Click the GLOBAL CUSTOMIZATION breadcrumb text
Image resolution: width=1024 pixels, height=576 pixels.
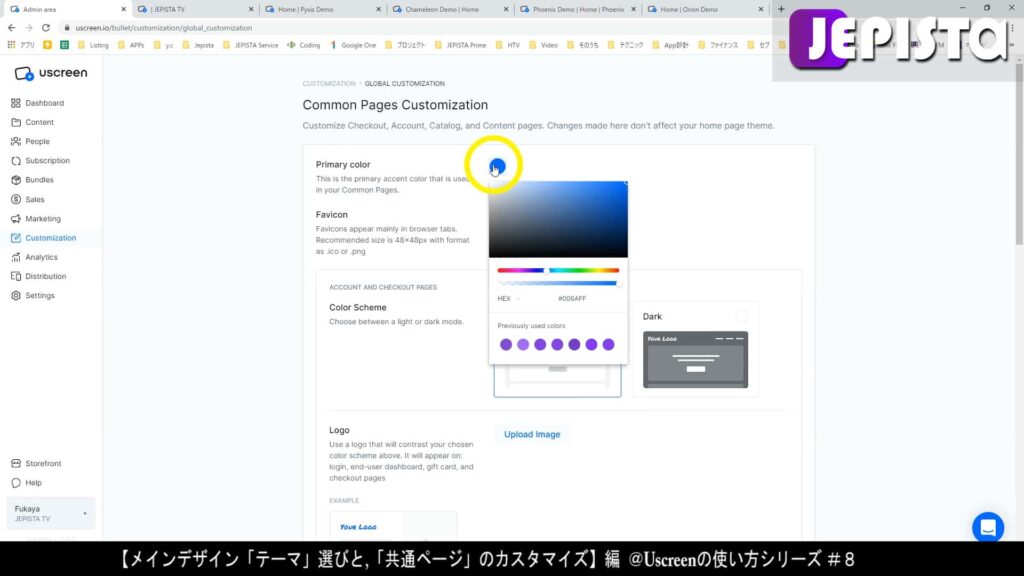404,84
